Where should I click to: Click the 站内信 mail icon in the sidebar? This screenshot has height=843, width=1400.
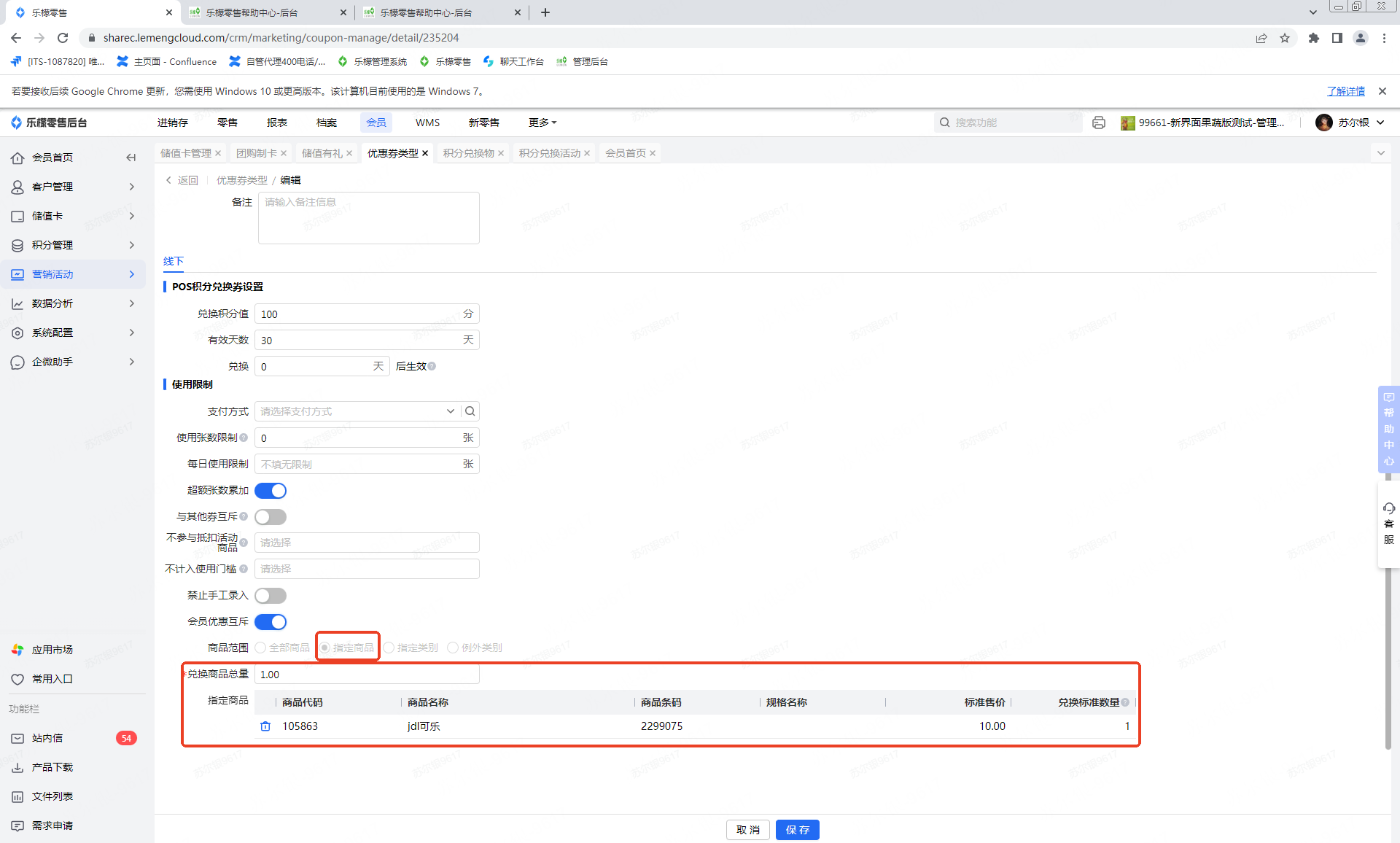17,738
